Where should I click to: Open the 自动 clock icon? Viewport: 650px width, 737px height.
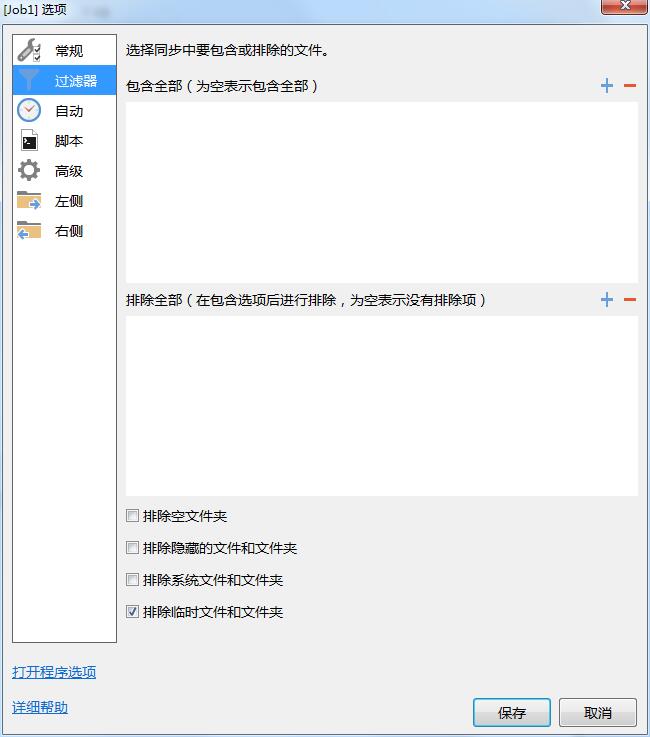(29, 110)
